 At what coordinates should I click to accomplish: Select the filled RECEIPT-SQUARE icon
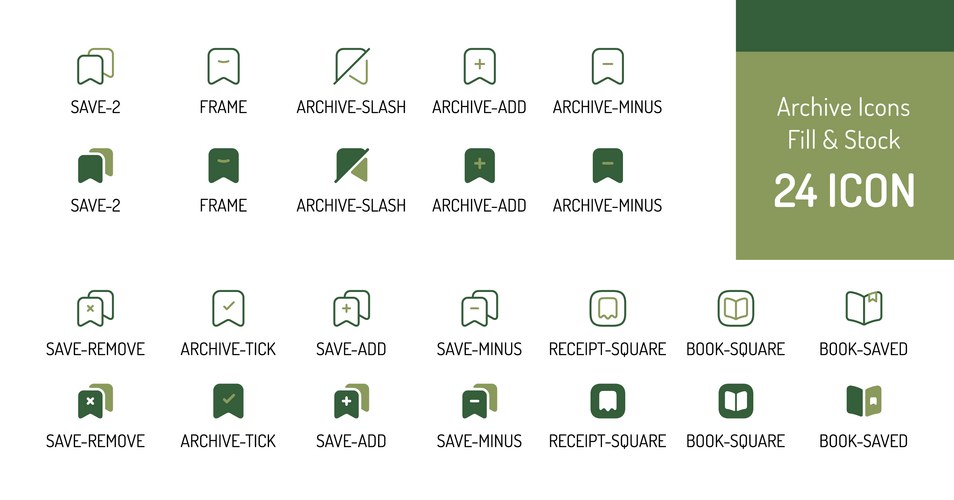coord(607,401)
